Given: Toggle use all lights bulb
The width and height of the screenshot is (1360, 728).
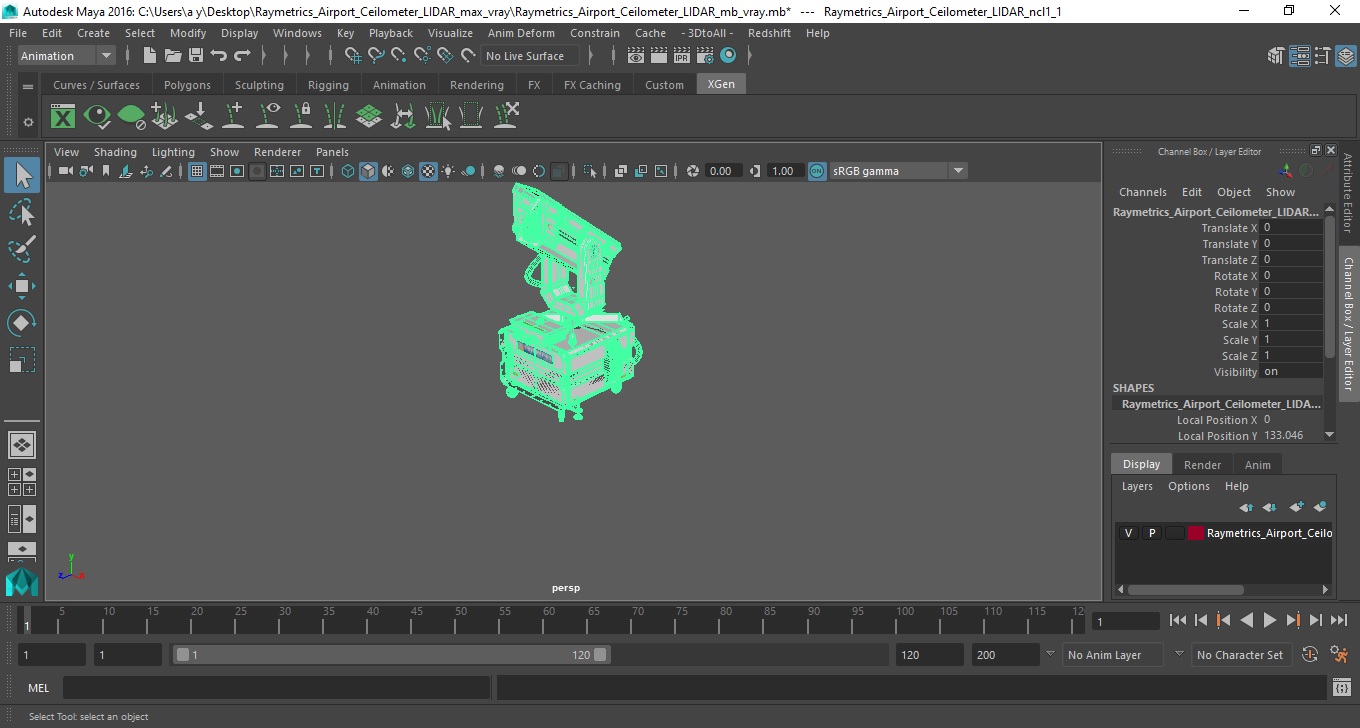Looking at the screenshot, I should click(x=448, y=171).
